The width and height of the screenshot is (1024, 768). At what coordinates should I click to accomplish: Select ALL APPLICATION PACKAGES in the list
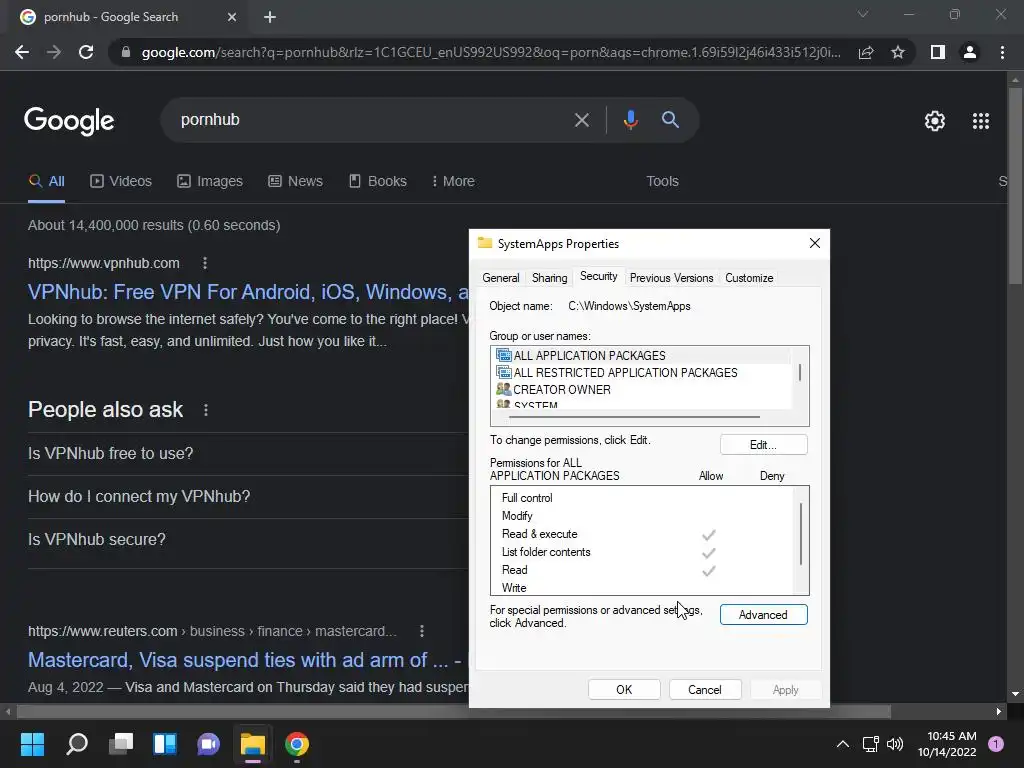643,356
